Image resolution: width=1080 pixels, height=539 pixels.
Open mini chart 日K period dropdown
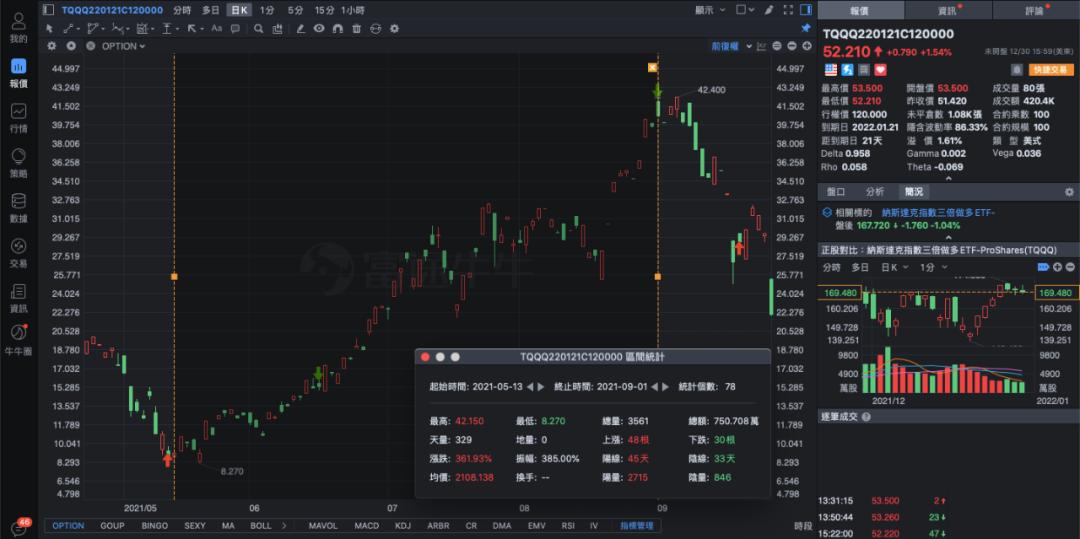895,267
